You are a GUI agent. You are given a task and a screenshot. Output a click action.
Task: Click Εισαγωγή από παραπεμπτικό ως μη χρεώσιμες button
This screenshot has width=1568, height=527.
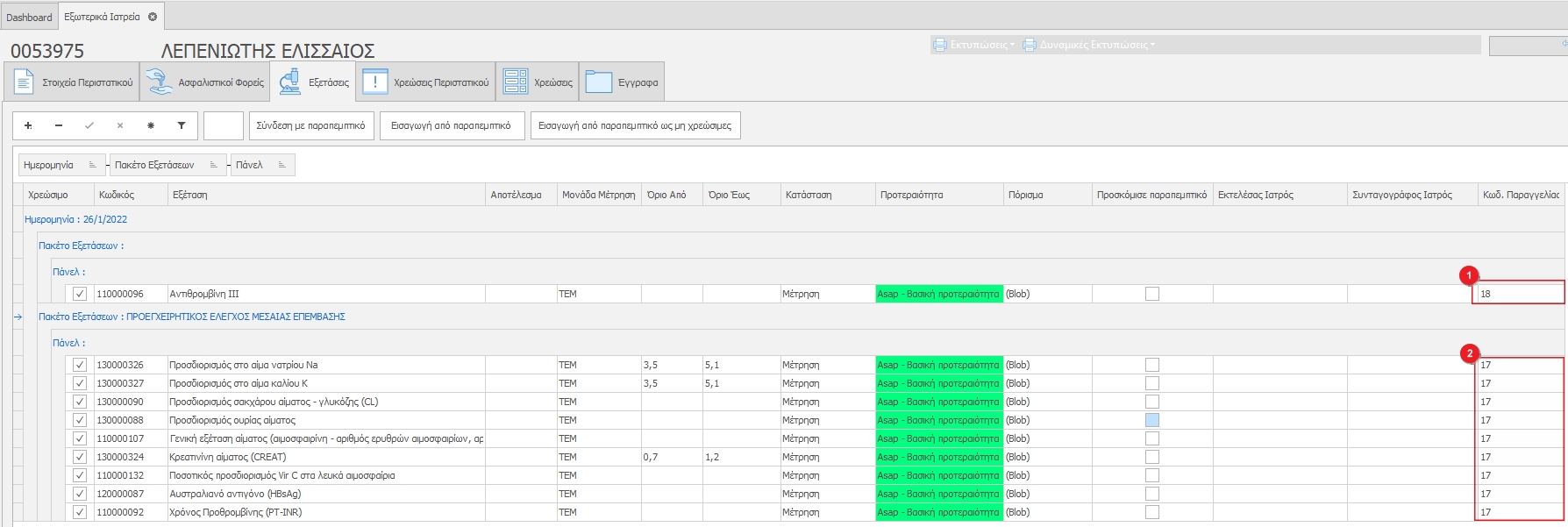click(635, 125)
